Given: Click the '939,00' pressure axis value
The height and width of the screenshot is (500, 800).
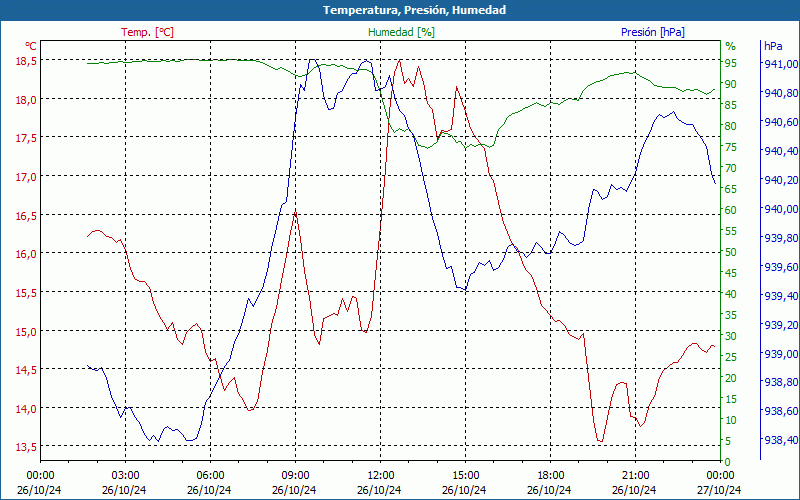Looking at the screenshot, I should point(779,354).
